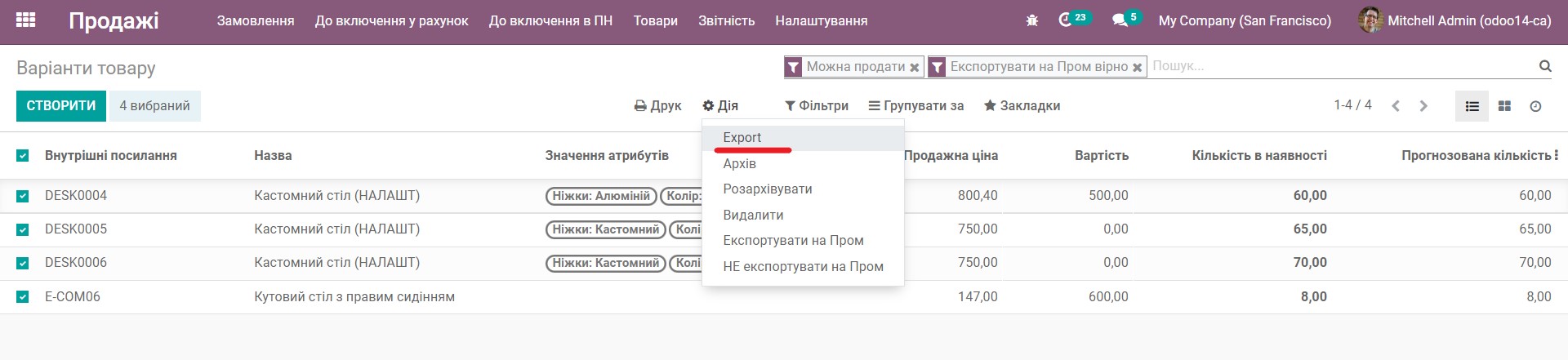Open the DESK0004 reference cell
This screenshot has height=360, width=1568.
76,196
